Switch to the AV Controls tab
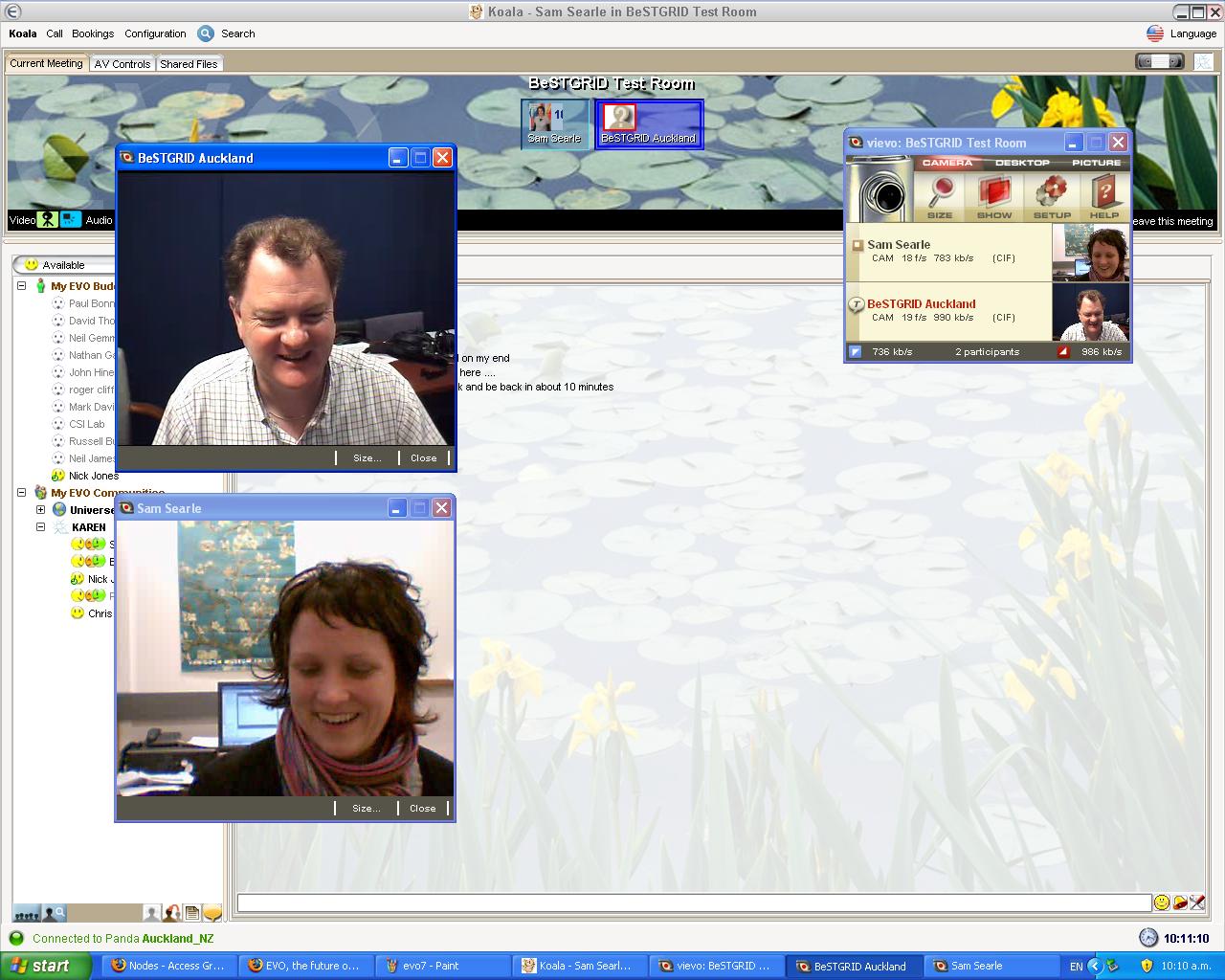This screenshot has height=980, width=1225. 122,64
